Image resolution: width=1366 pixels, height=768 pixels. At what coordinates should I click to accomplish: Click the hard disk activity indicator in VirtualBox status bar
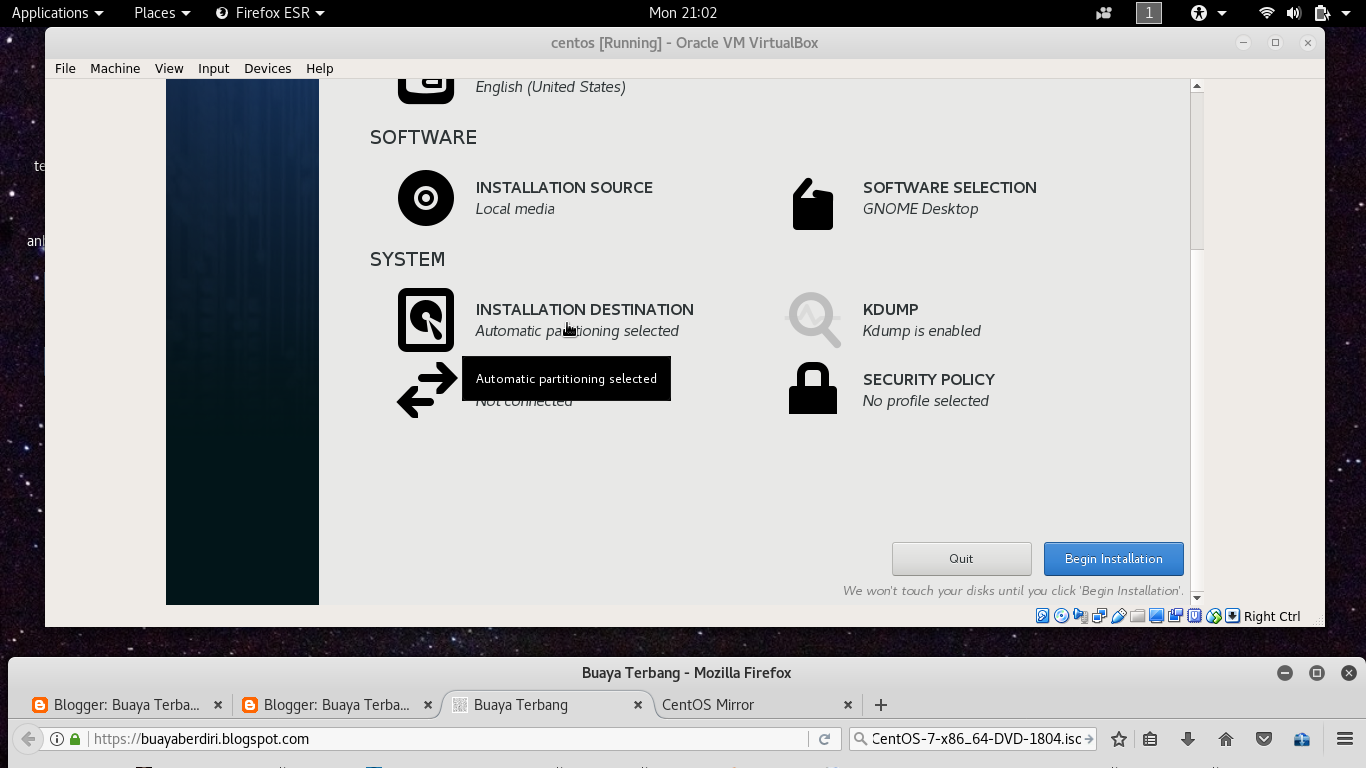(x=1043, y=616)
